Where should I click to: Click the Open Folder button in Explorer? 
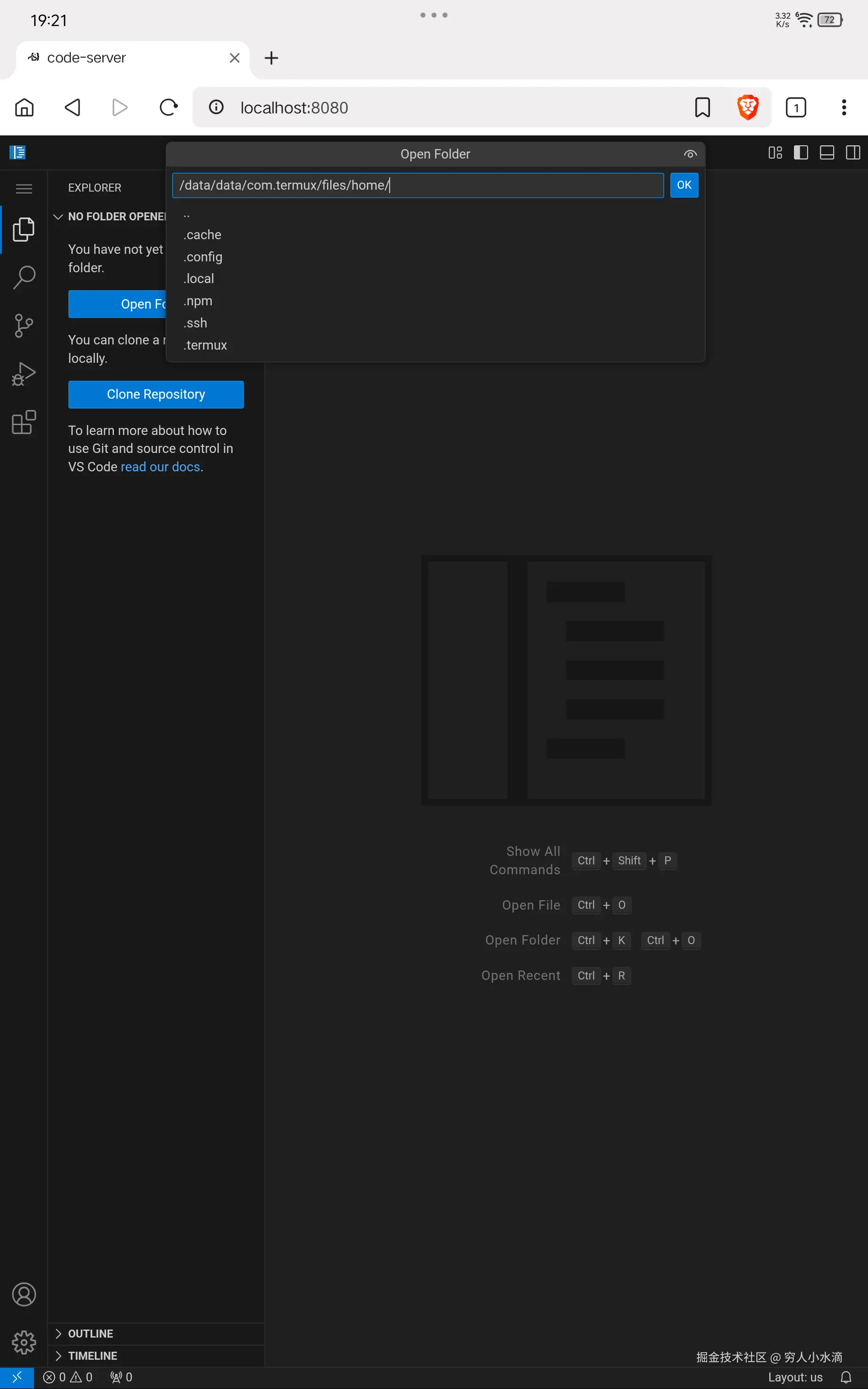pyautogui.click(x=117, y=304)
